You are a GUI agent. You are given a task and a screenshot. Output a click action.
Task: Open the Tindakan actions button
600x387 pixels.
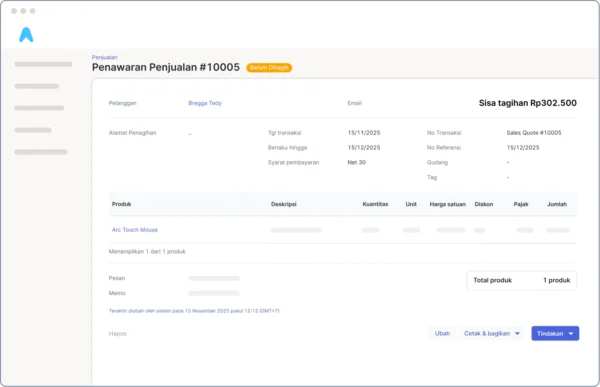tap(555, 333)
